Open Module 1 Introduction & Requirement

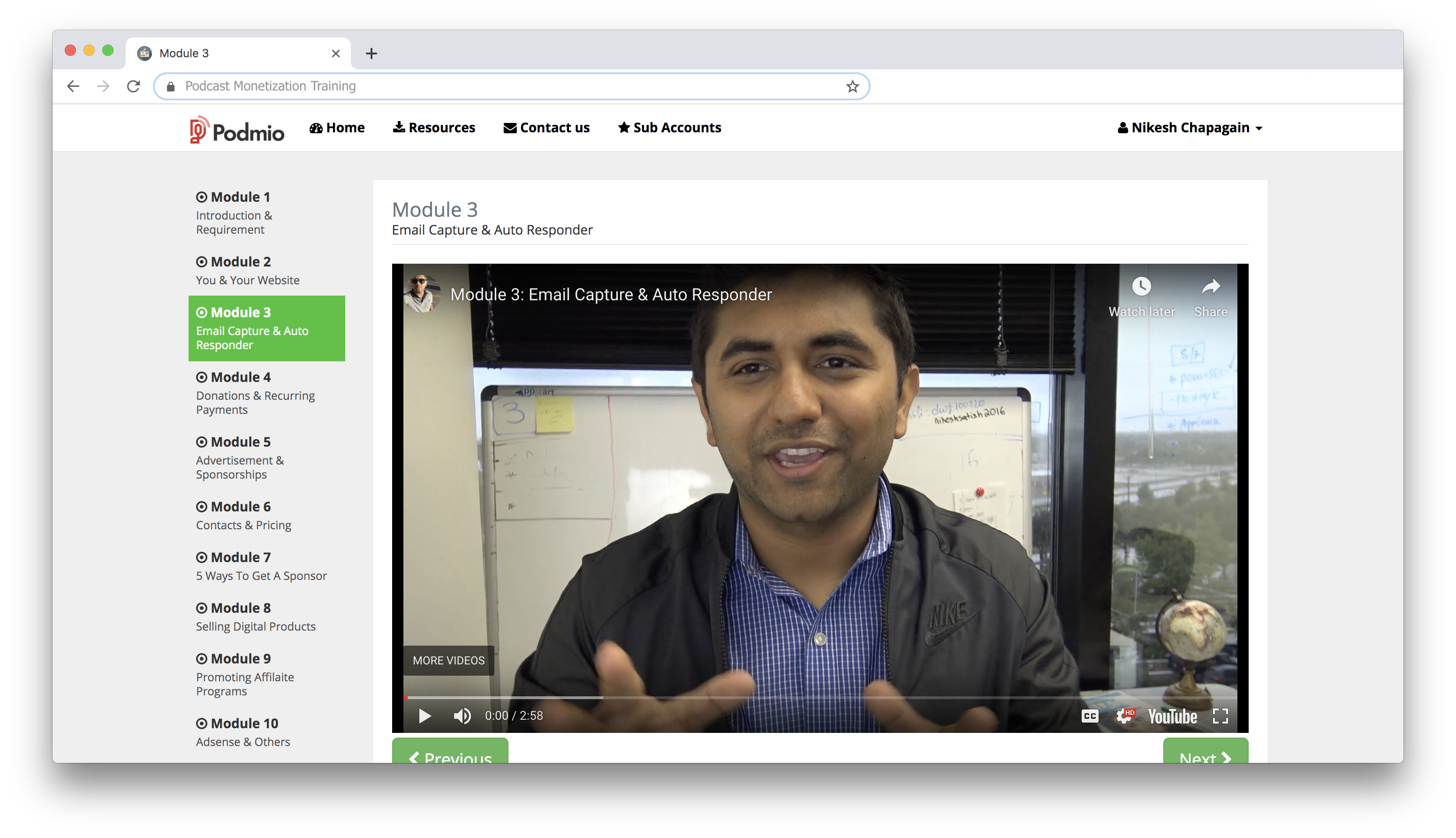pos(267,213)
